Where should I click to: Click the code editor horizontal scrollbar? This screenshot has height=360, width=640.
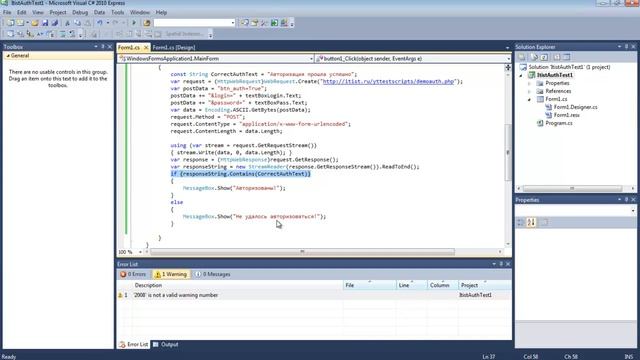(x=302, y=252)
